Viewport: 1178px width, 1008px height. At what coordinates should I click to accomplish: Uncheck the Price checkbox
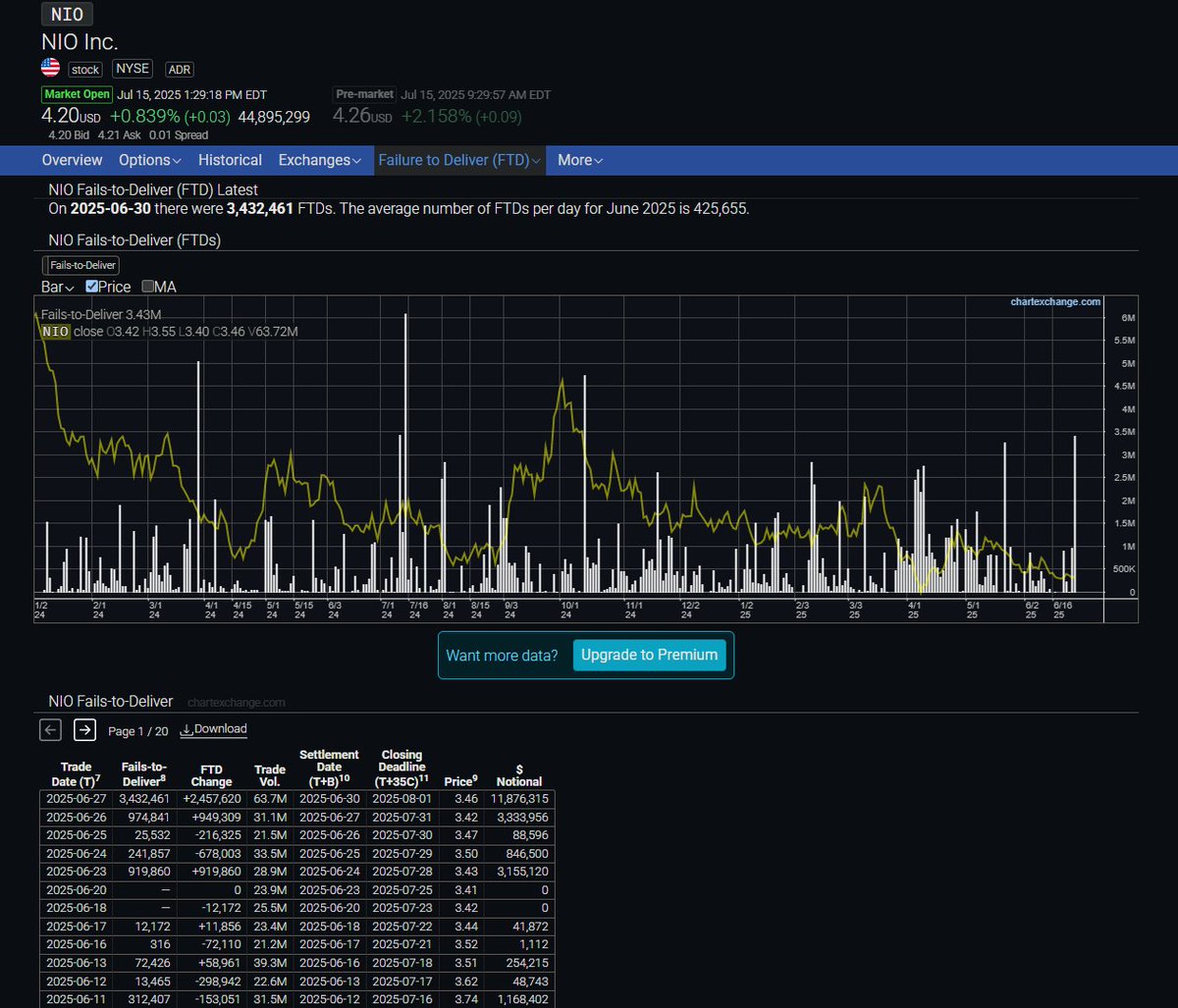click(x=92, y=287)
